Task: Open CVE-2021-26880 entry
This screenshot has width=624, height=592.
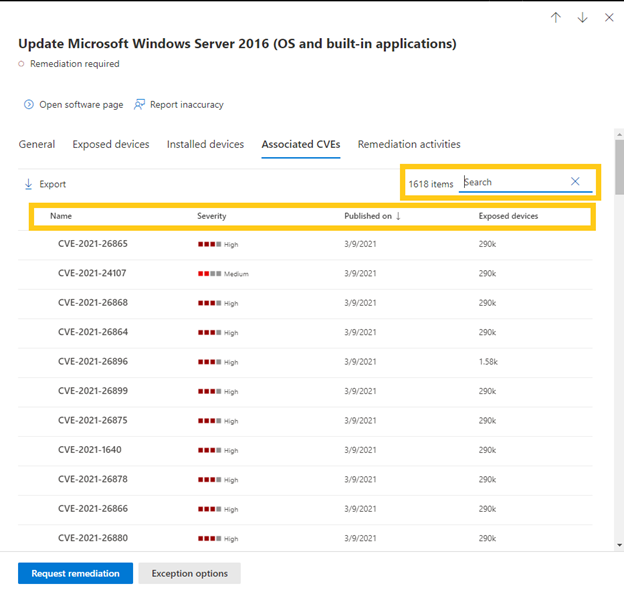Action: pyautogui.click(x=93, y=538)
